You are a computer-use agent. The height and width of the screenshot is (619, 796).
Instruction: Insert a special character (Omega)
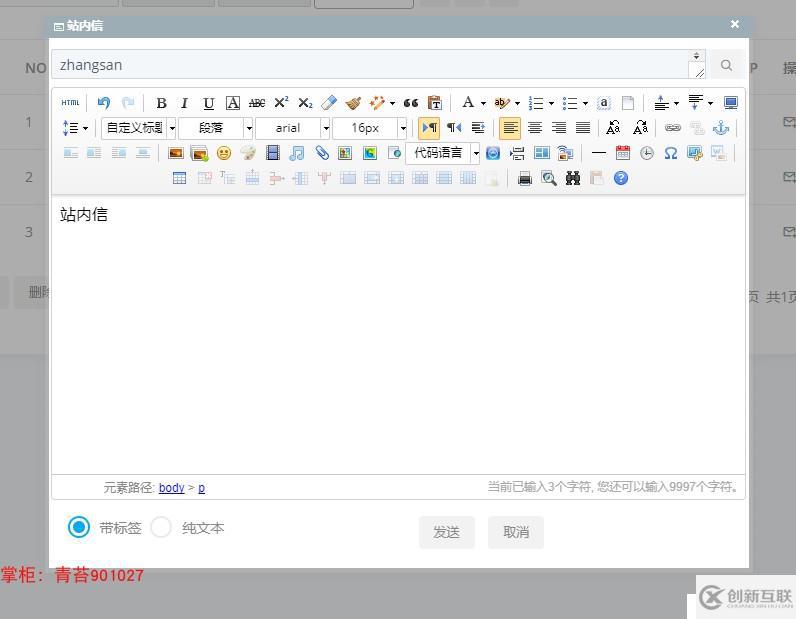tap(671, 153)
